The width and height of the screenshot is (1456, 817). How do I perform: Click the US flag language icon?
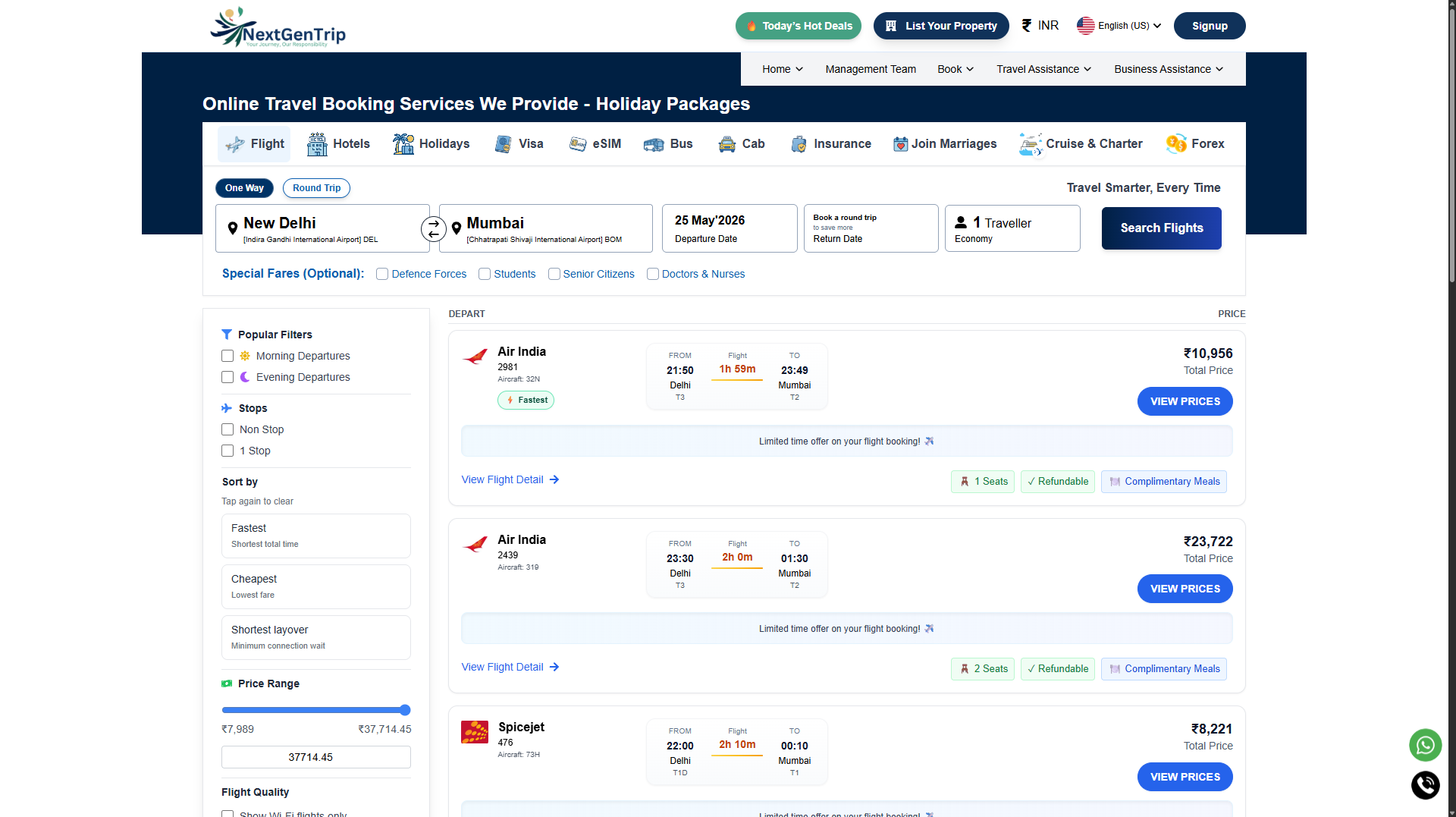pyautogui.click(x=1086, y=25)
